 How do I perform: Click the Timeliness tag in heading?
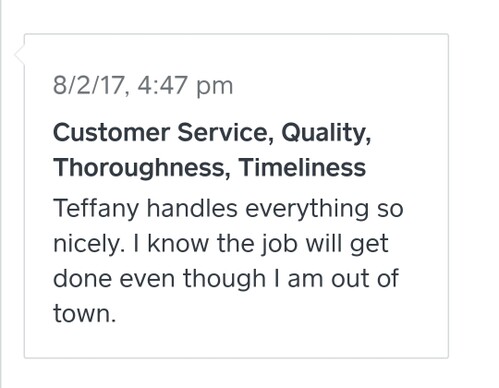click(302, 167)
